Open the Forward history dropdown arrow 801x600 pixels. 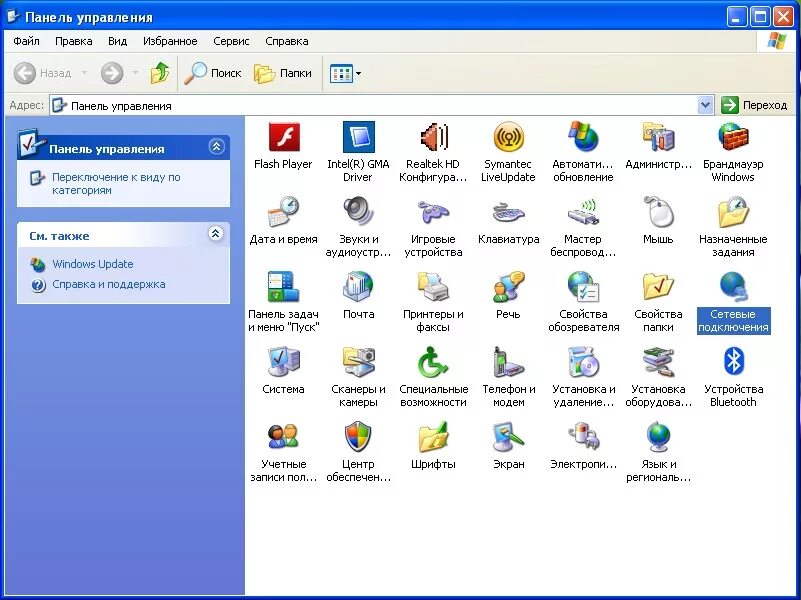click(x=135, y=73)
